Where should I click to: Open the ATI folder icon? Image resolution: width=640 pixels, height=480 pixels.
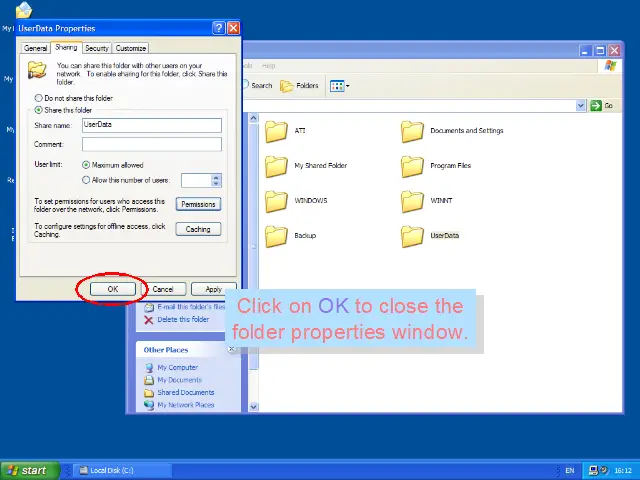pos(276,131)
